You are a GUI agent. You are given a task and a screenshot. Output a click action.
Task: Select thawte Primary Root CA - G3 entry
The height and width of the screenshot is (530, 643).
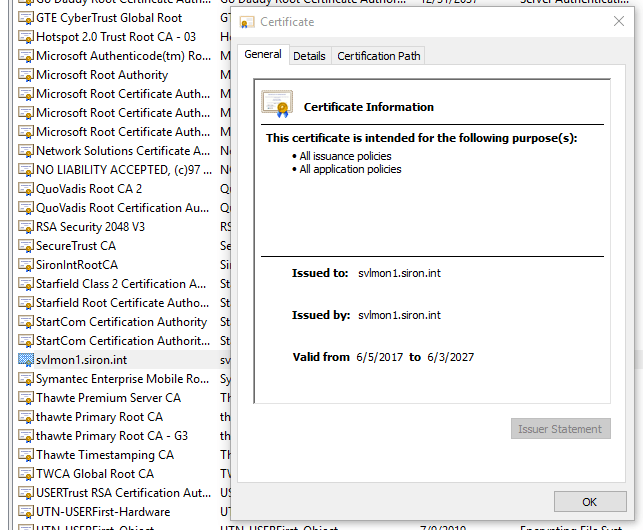(112, 436)
